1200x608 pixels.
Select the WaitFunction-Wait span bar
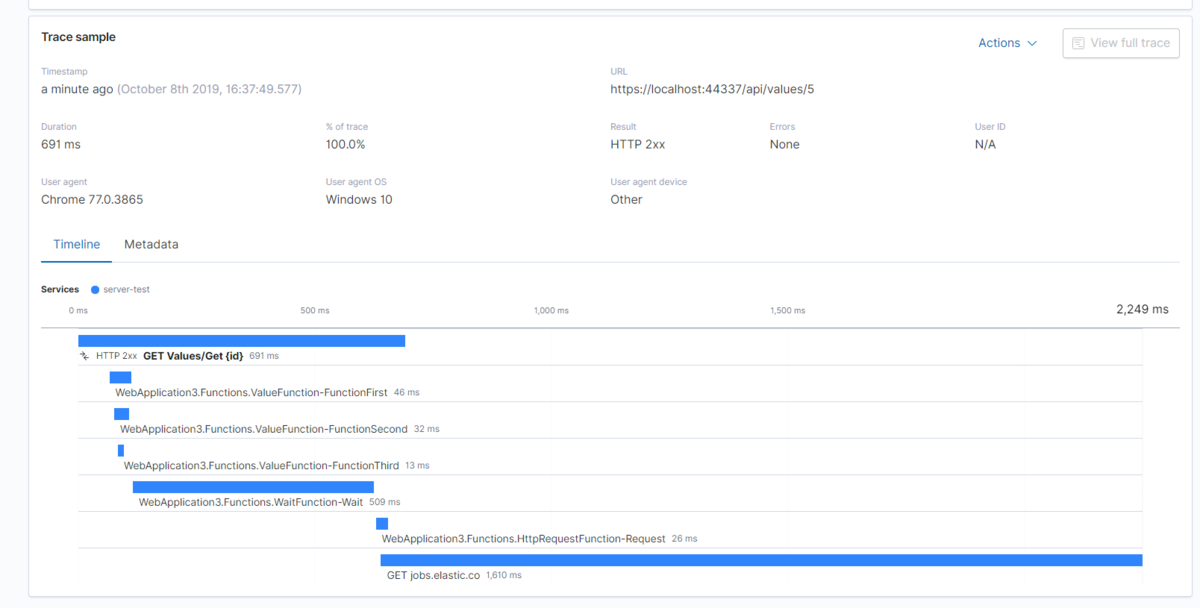253,487
